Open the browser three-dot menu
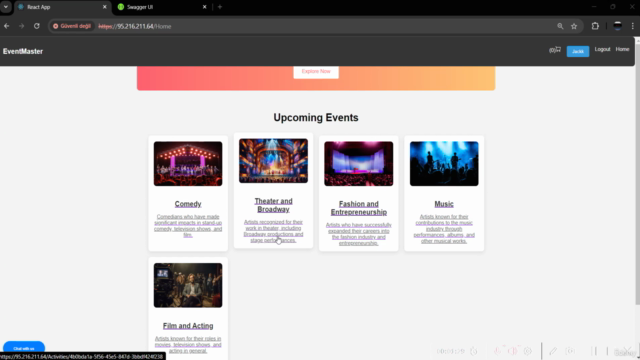The width and height of the screenshot is (640, 360). [x=633, y=26]
